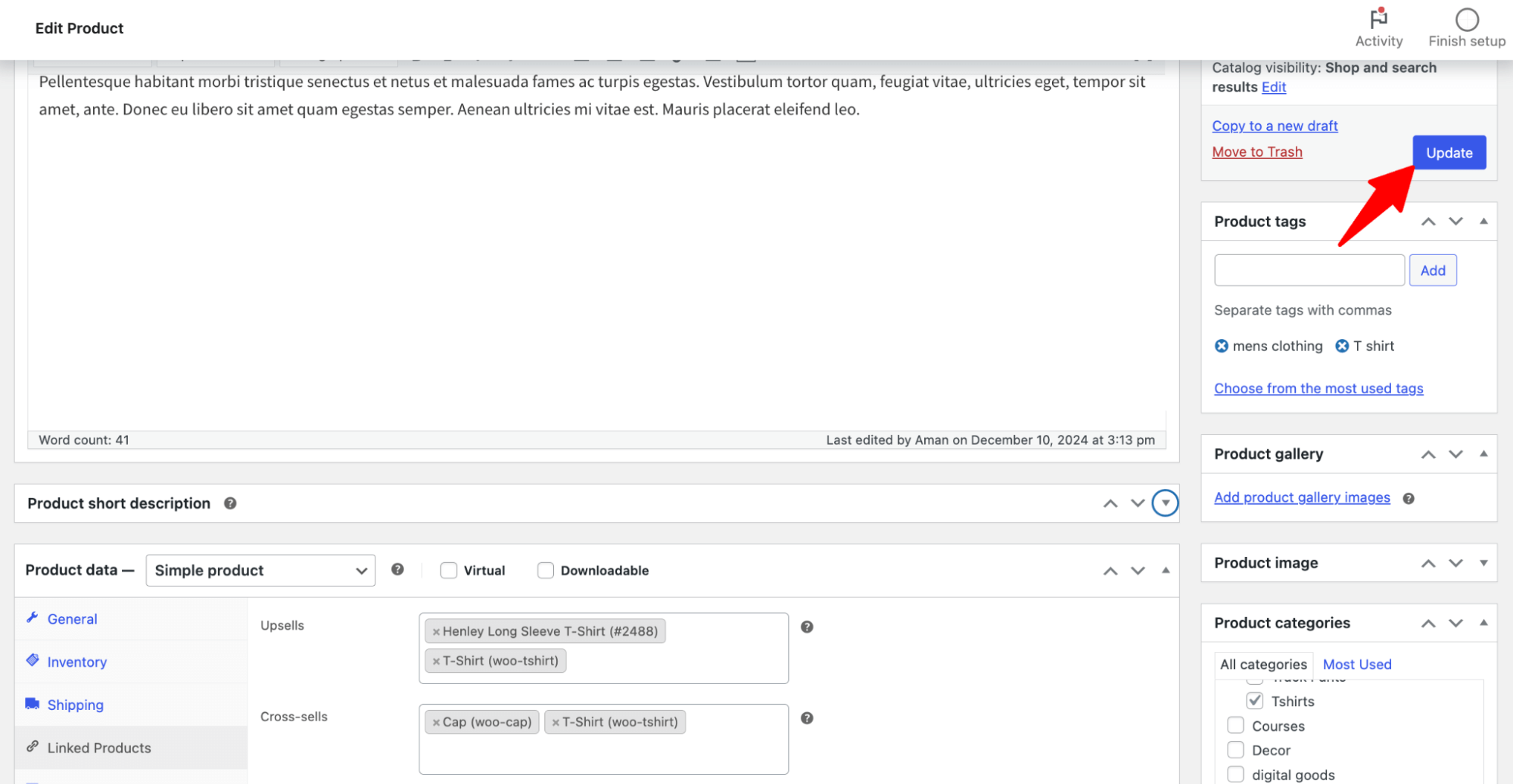This screenshot has width=1513, height=784.
Task: Collapse the Product gallery panel
Action: [x=1483, y=453]
